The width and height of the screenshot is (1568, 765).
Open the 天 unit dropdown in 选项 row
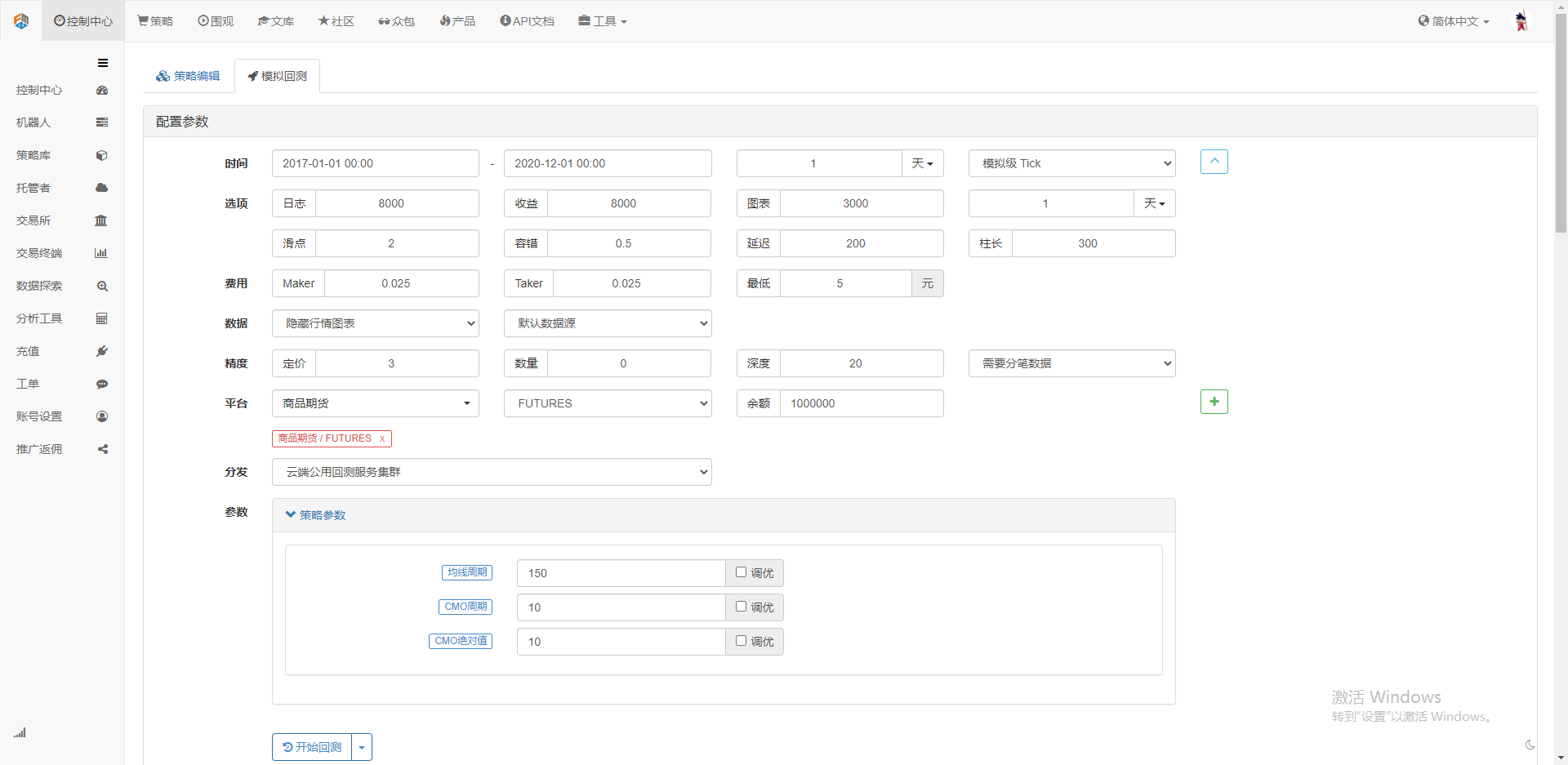(1155, 203)
